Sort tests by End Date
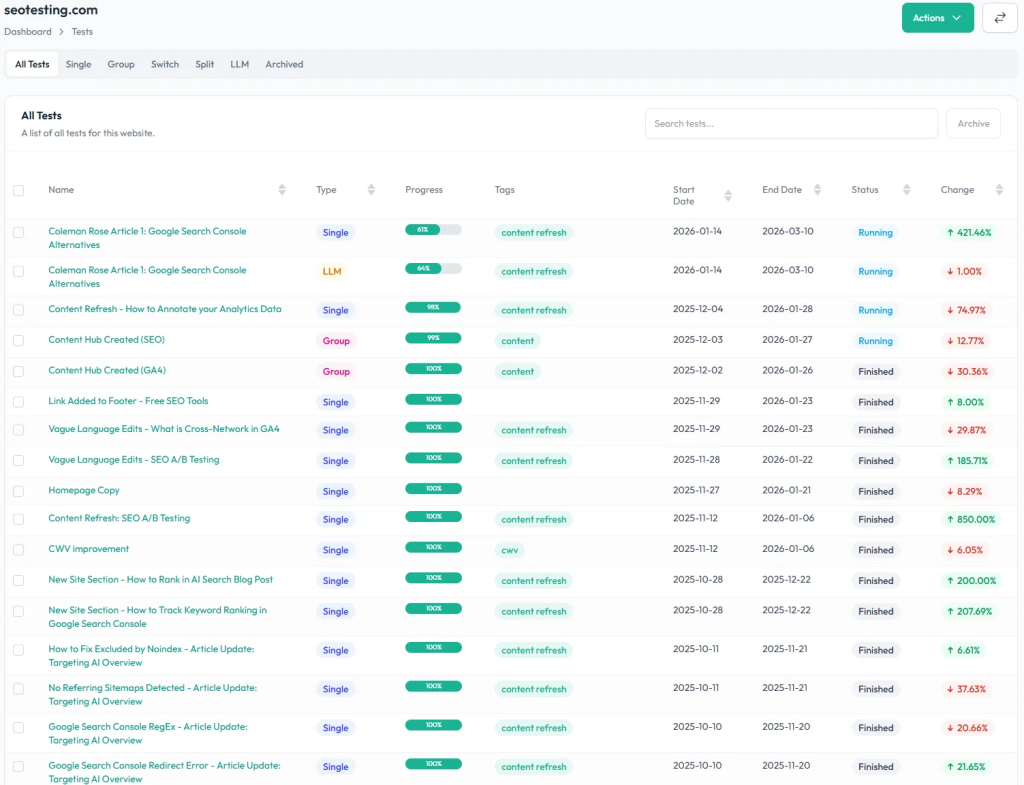The height and width of the screenshot is (785, 1024). pyautogui.click(x=817, y=189)
